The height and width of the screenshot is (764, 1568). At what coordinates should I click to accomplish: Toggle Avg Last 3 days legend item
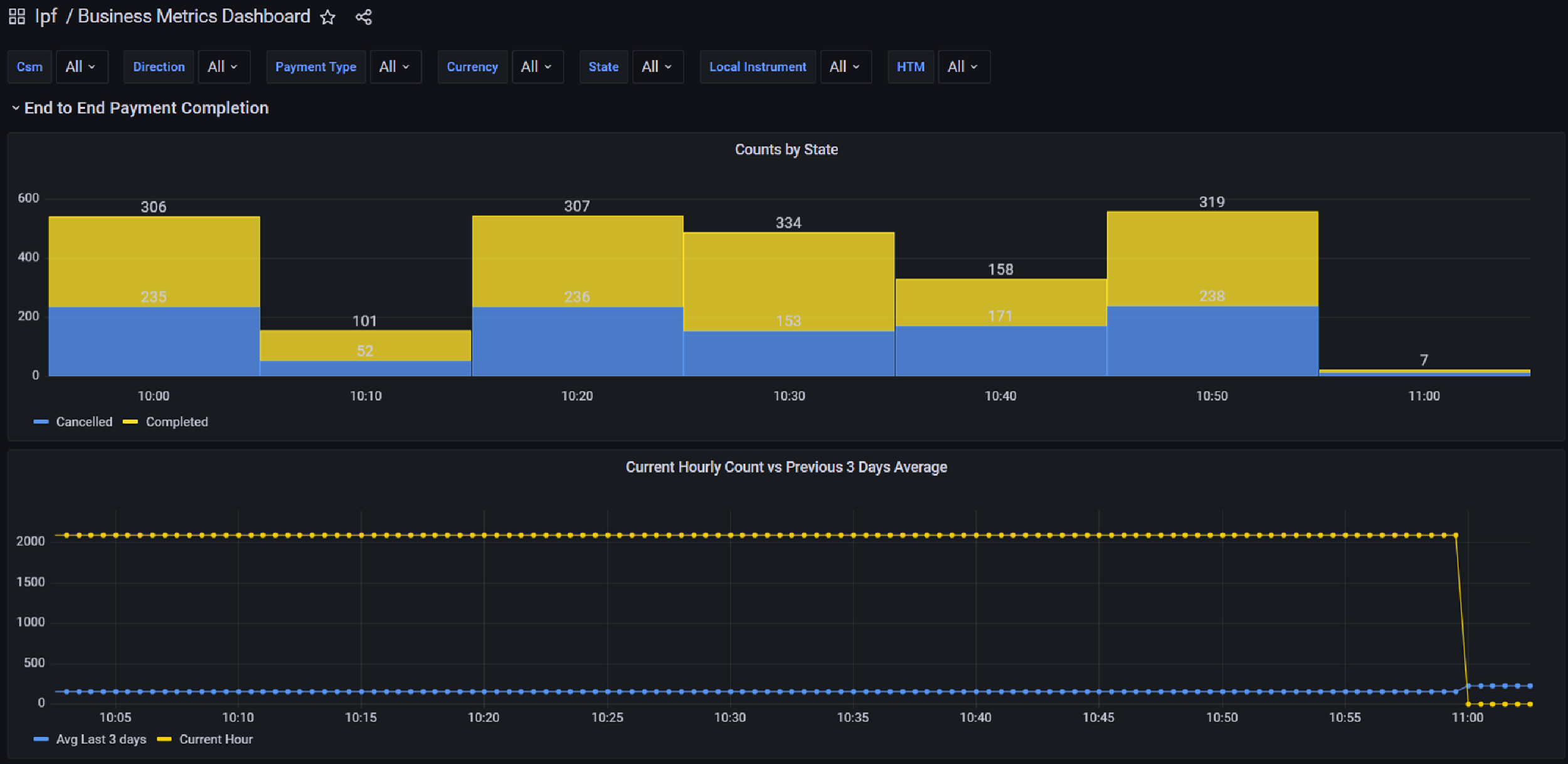[x=101, y=740]
